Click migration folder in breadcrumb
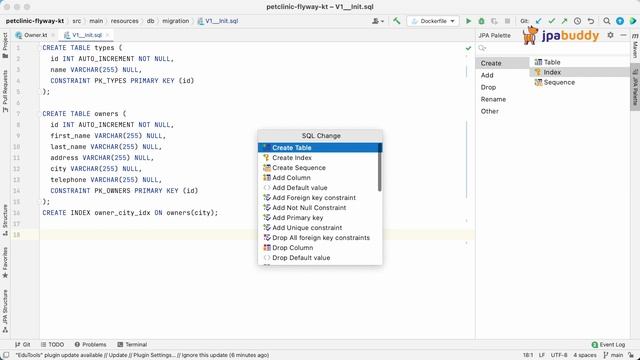The image size is (640, 360). [176, 21]
